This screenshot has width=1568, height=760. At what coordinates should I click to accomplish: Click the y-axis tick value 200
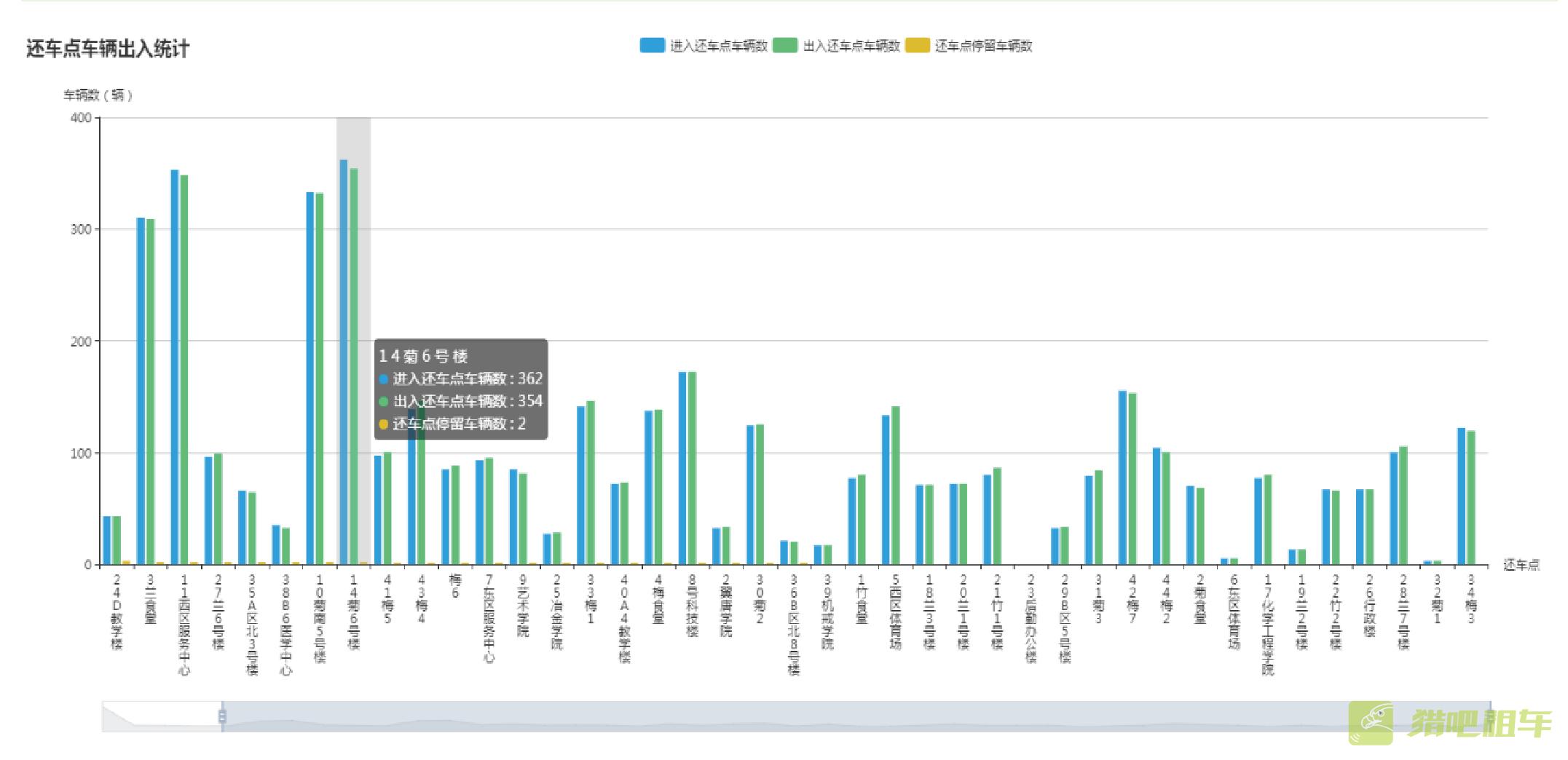pyautogui.click(x=81, y=341)
